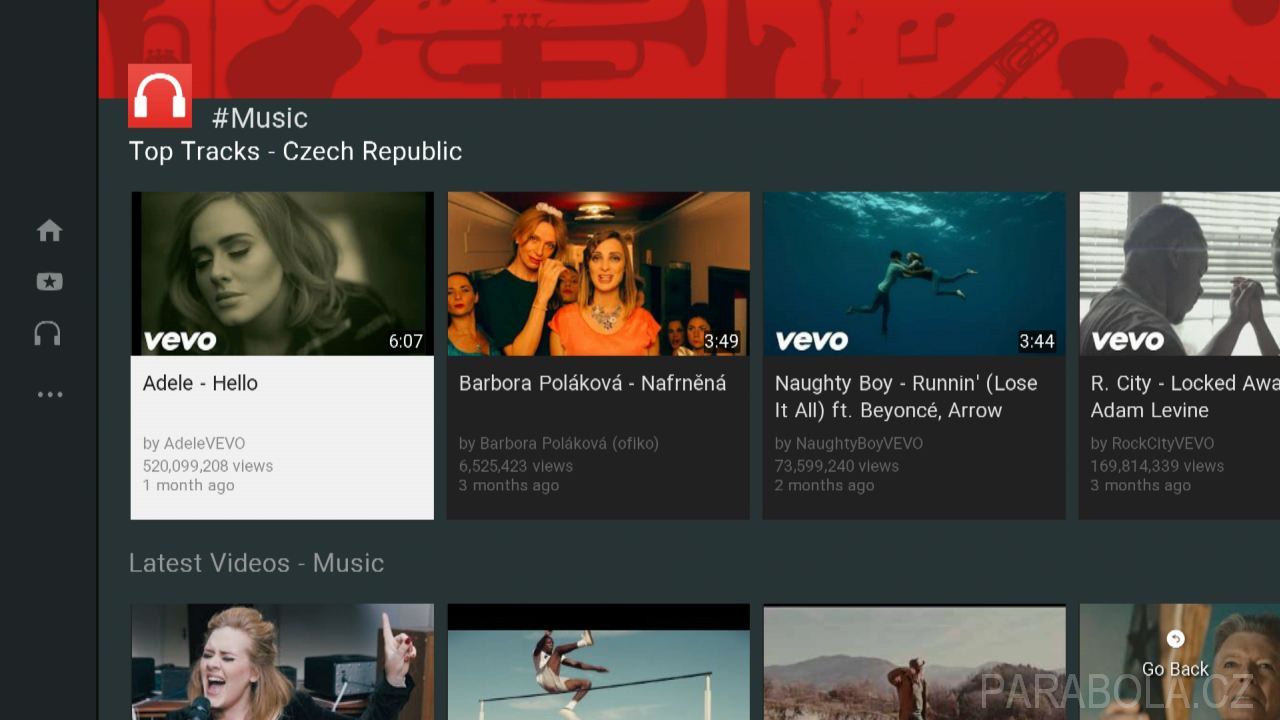Click the red #Music channel headphones logo

pyautogui.click(x=160, y=96)
